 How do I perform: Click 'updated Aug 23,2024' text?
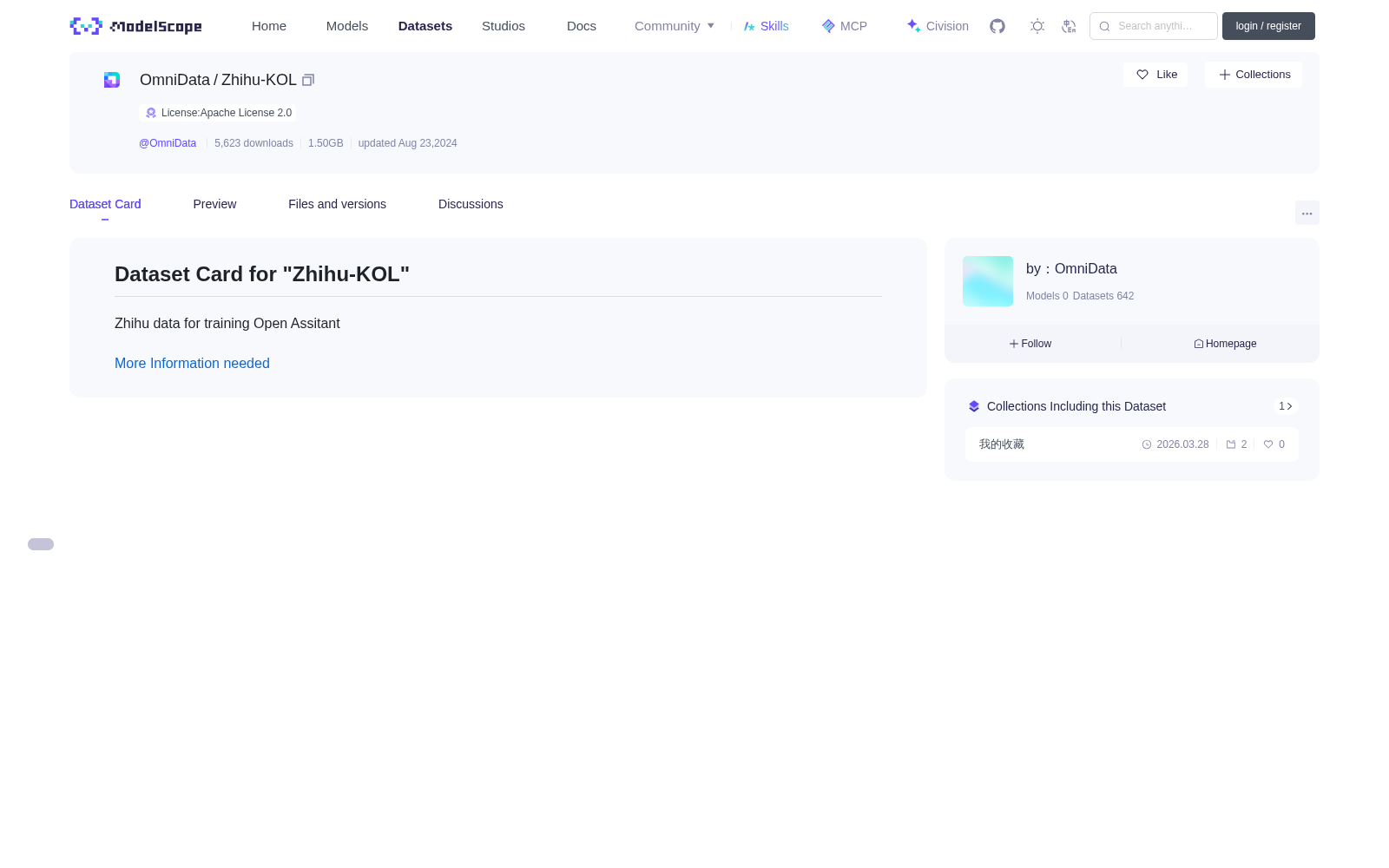407,143
